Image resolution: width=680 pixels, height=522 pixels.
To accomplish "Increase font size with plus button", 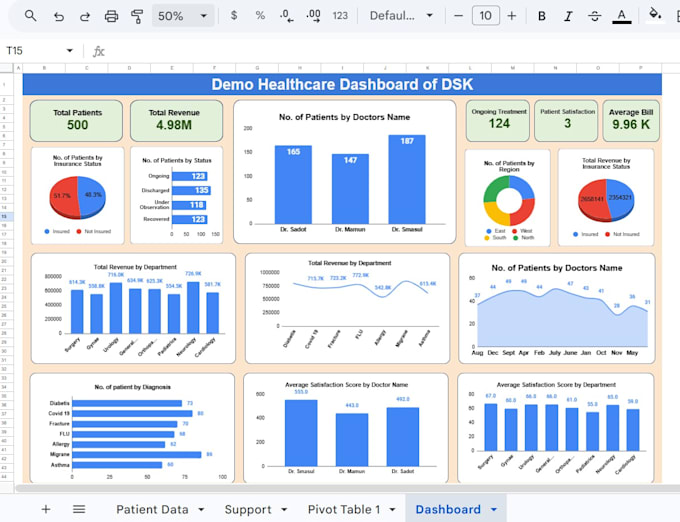I will point(512,16).
